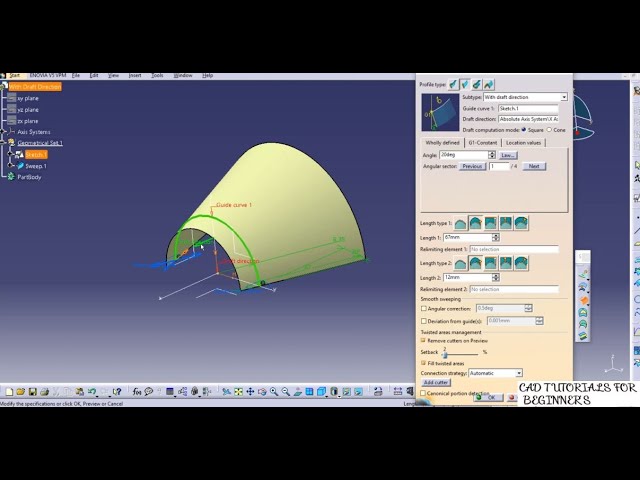This screenshot has width=640, height=480.
Task: Click the Guide curve 1 field
Action: pos(528,109)
